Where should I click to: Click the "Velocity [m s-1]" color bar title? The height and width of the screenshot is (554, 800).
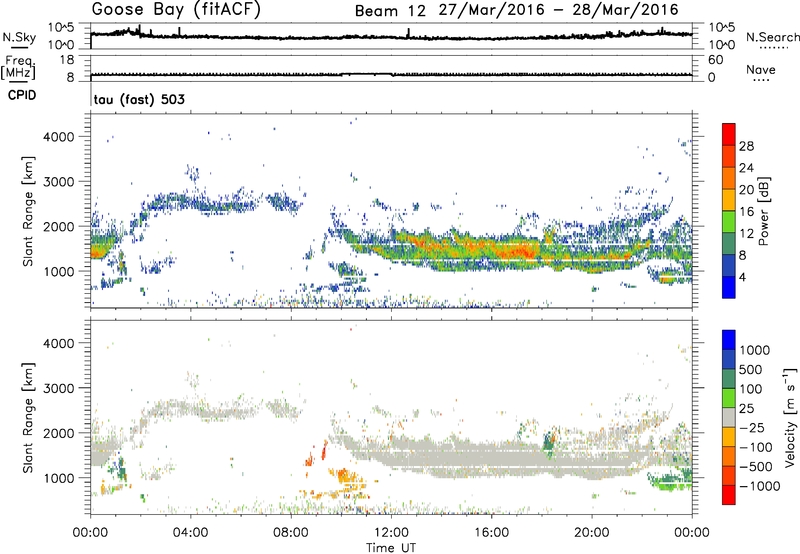pyautogui.click(x=791, y=417)
